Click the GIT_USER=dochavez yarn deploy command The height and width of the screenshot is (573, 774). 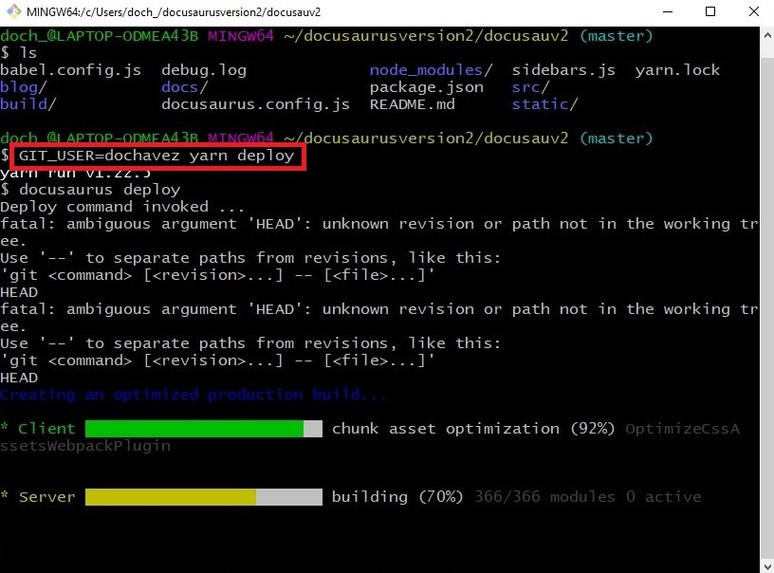coord(156,156)
